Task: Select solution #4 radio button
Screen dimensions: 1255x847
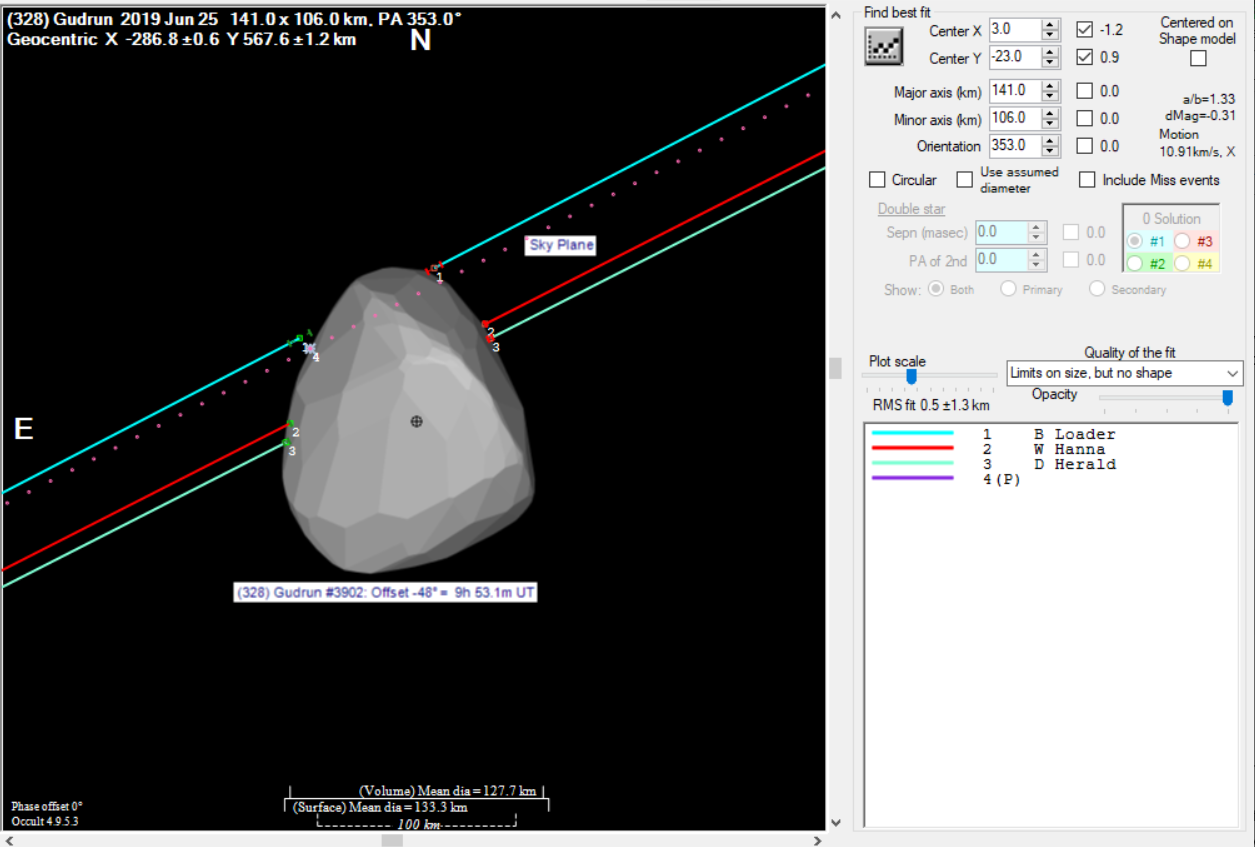Action: coord(1182,264)
